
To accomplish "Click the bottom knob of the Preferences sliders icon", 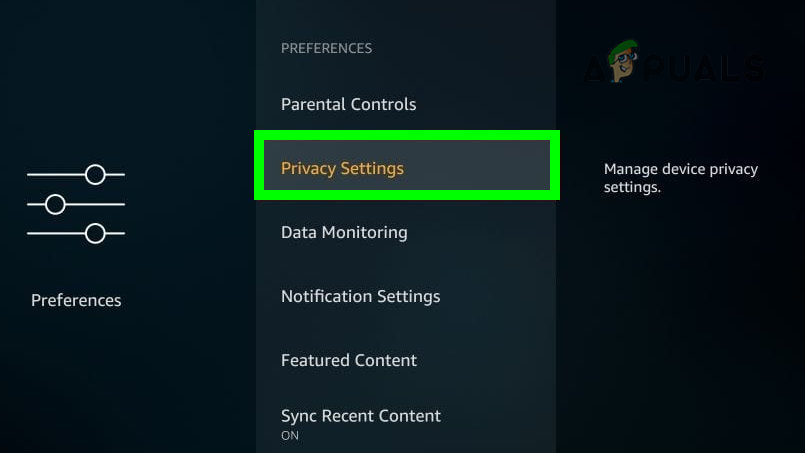I will pyautogui.click(x=95, y=233).
